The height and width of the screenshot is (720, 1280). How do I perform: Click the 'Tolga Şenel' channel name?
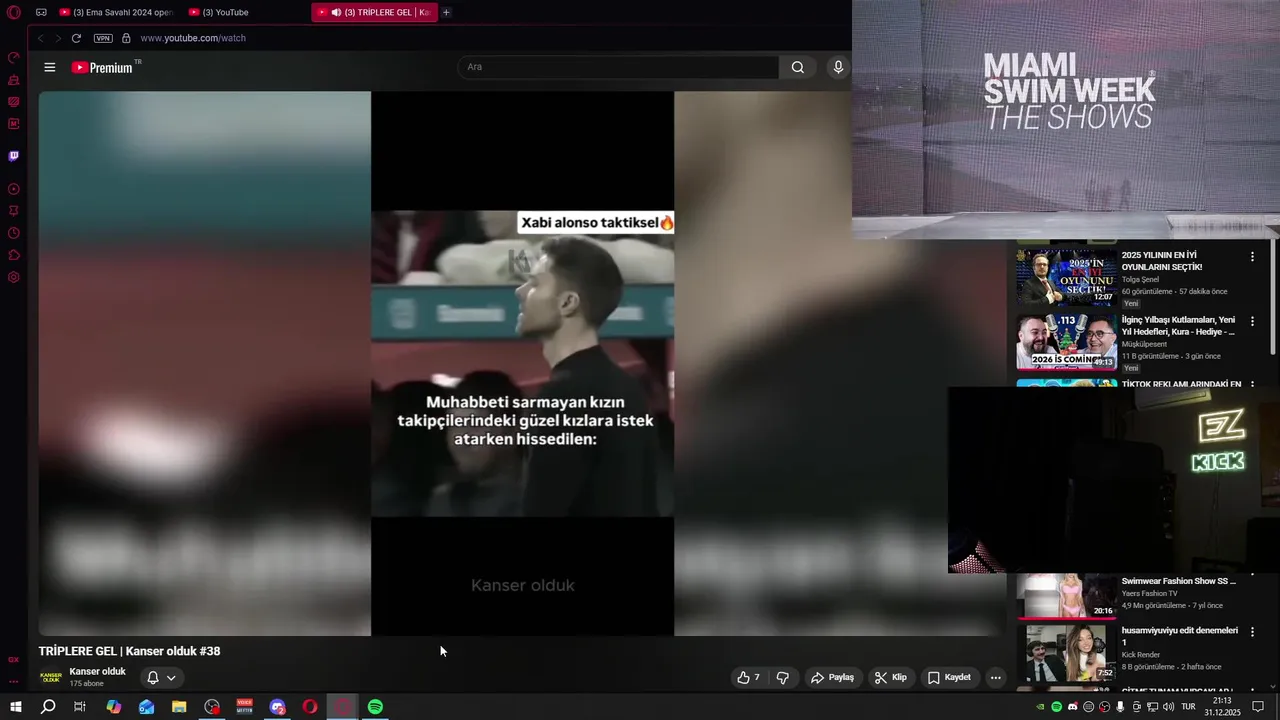pyautogui.click(x=1140, y=280)
